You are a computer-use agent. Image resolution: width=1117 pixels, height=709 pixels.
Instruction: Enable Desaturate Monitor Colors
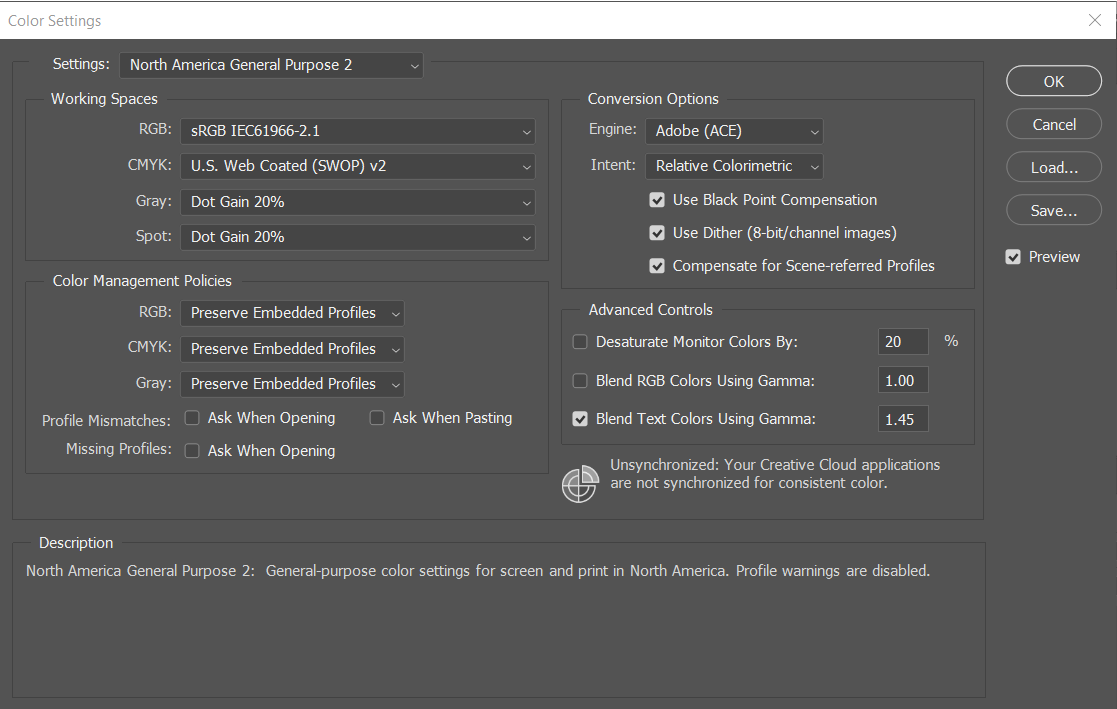click(580, 341)
